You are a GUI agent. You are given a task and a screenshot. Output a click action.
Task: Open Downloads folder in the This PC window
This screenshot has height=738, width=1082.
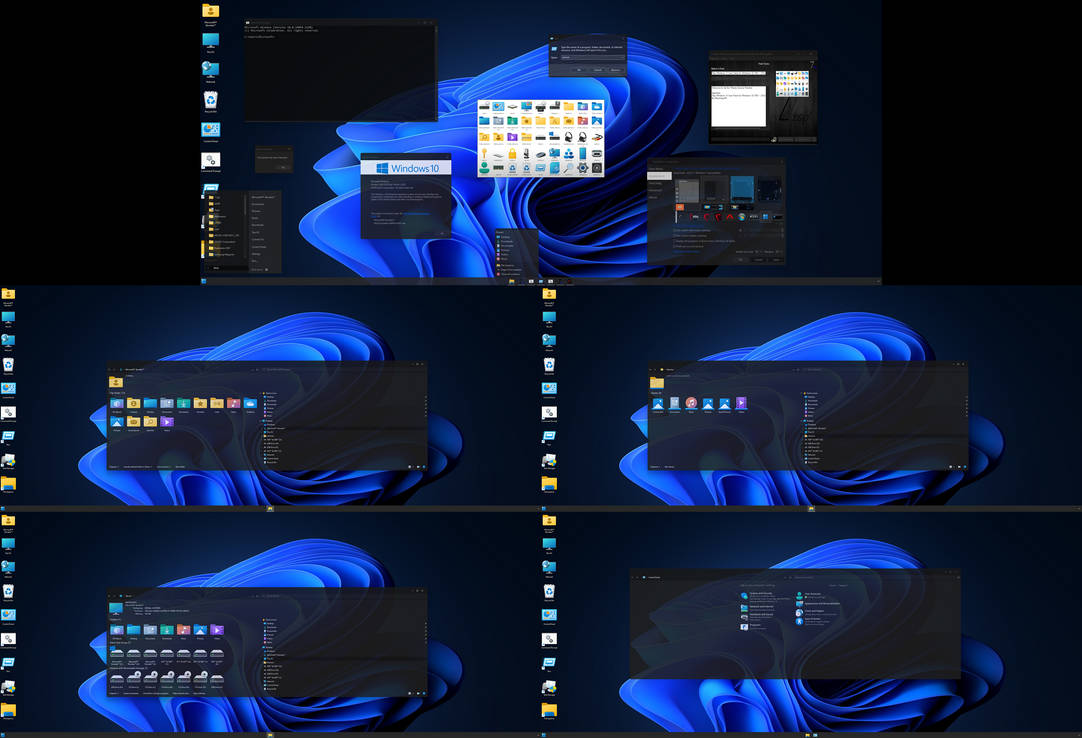167,630
